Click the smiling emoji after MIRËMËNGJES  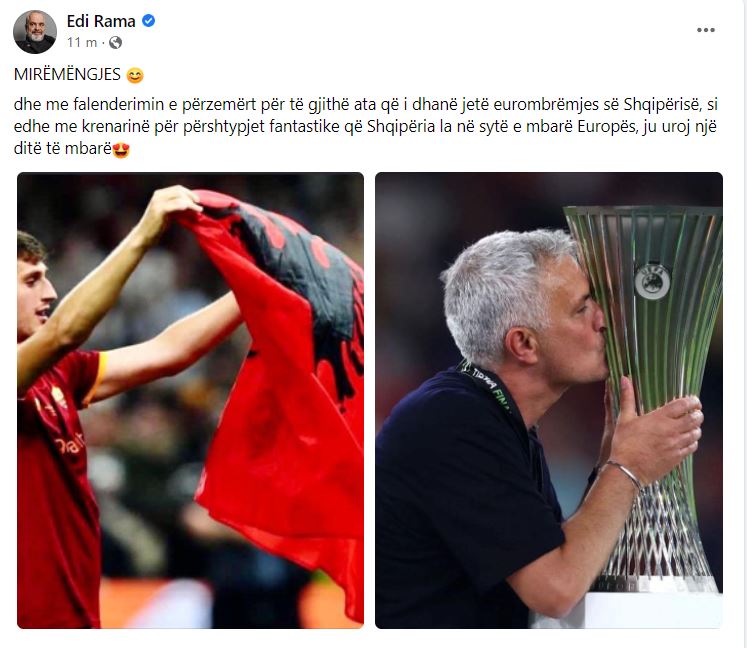(x=135, y=75)
